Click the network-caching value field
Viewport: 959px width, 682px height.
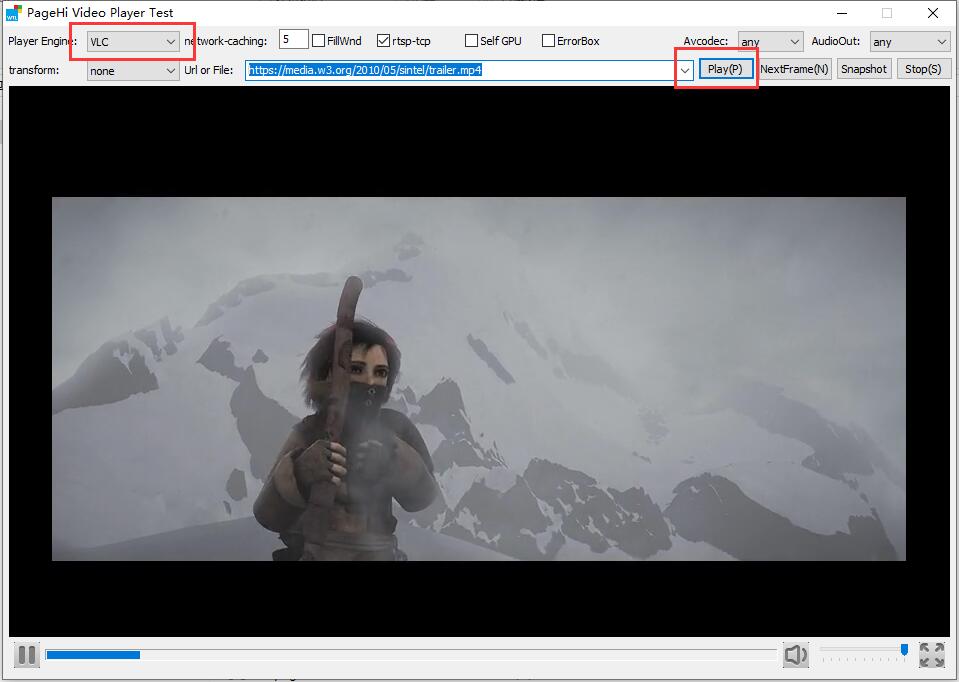[x=294, y=40]
